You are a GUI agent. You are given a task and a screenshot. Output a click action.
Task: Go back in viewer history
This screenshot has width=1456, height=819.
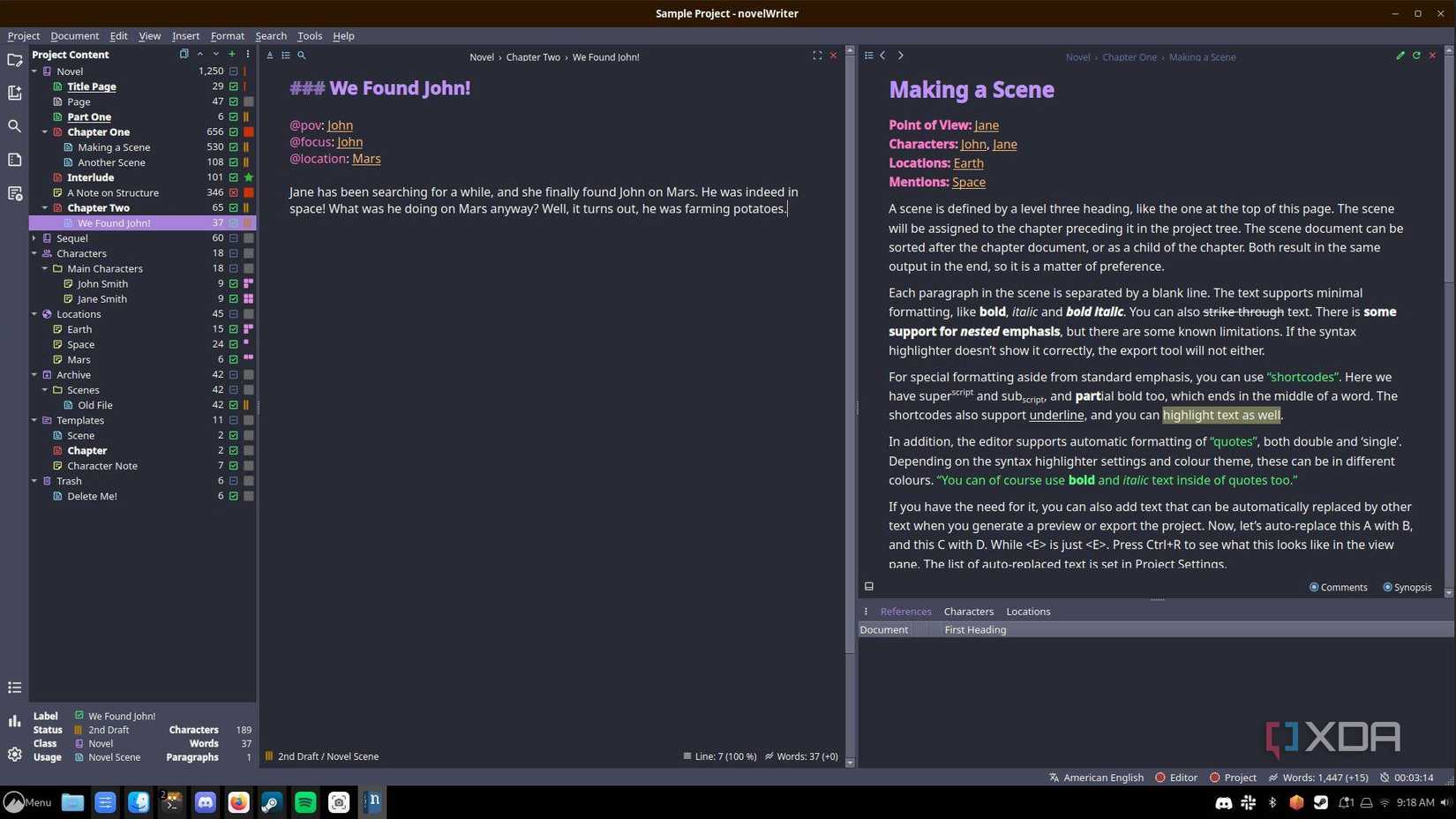[883, 56]
